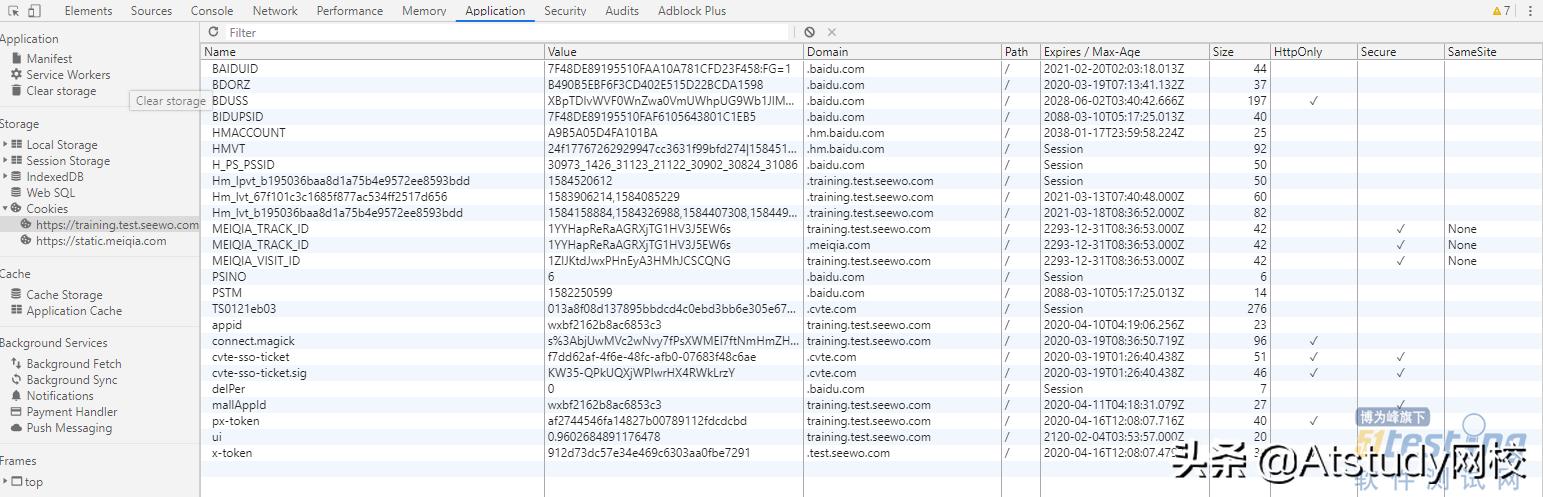Sort by the Value column header
The width and height of the screenshot is (1543, 497).
pos(674,51)
